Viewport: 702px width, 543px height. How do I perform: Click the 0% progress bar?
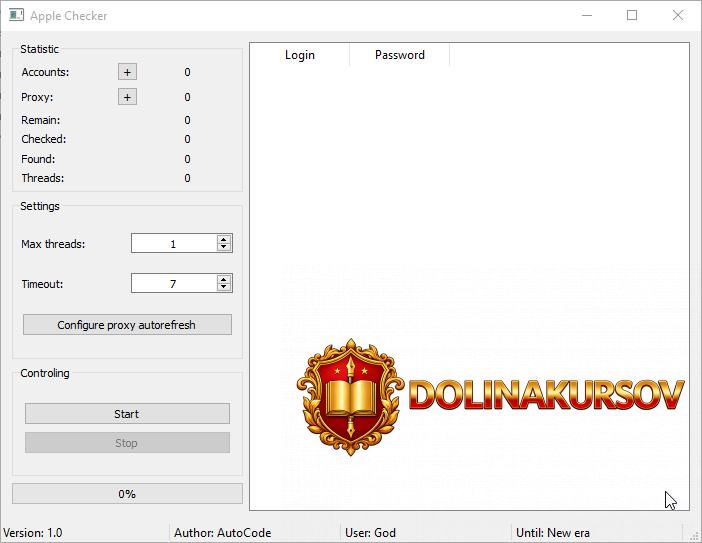127,493
